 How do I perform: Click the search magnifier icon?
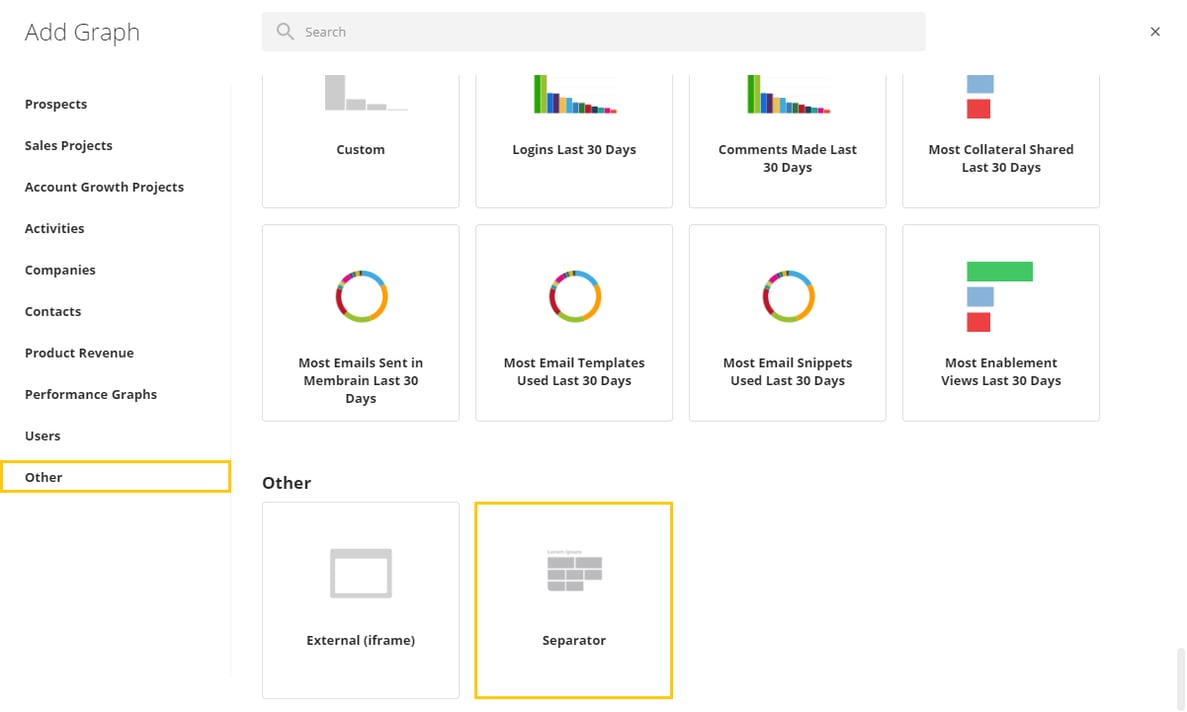point(284,31)
